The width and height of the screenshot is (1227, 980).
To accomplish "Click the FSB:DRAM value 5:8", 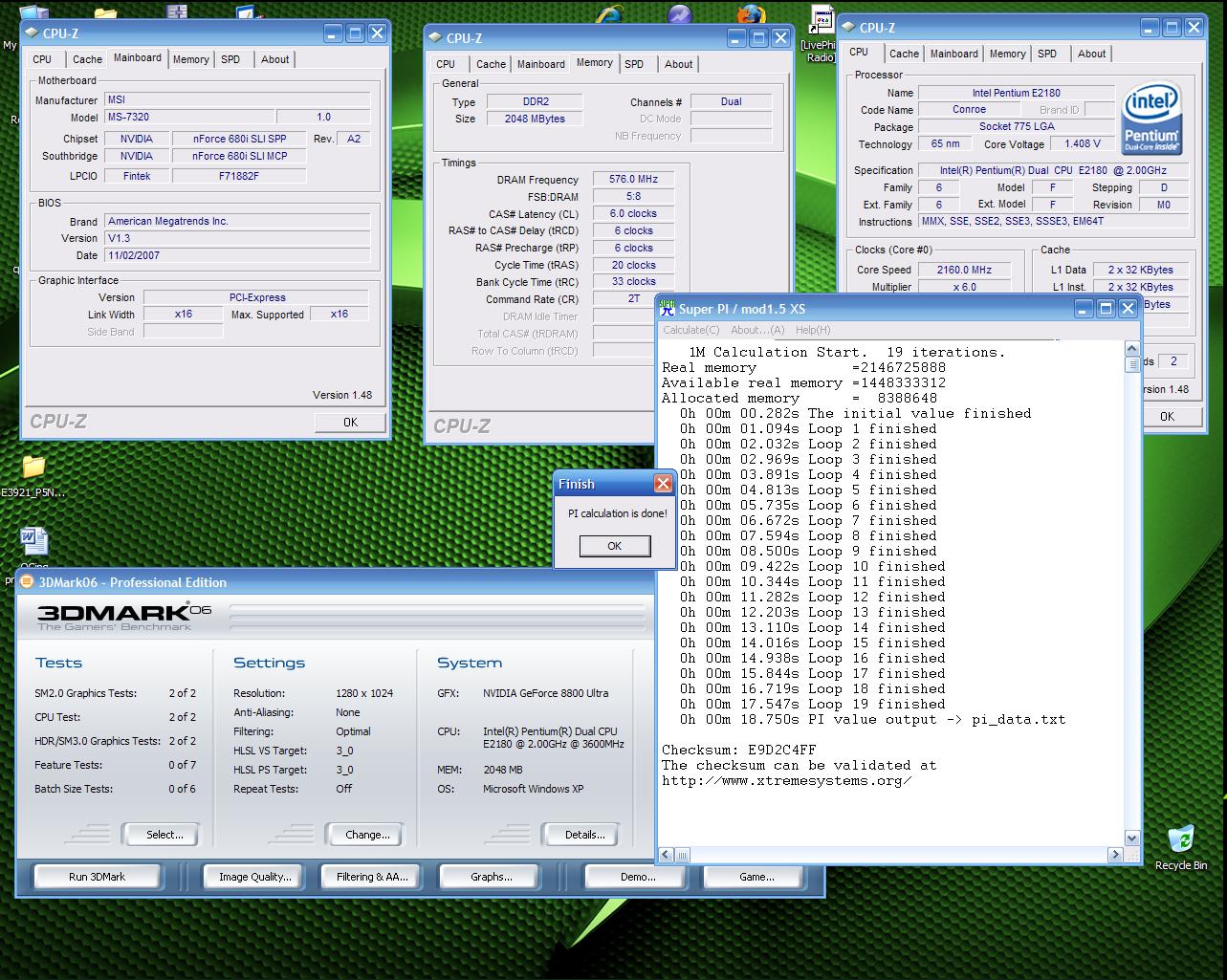I will point(633,196).
